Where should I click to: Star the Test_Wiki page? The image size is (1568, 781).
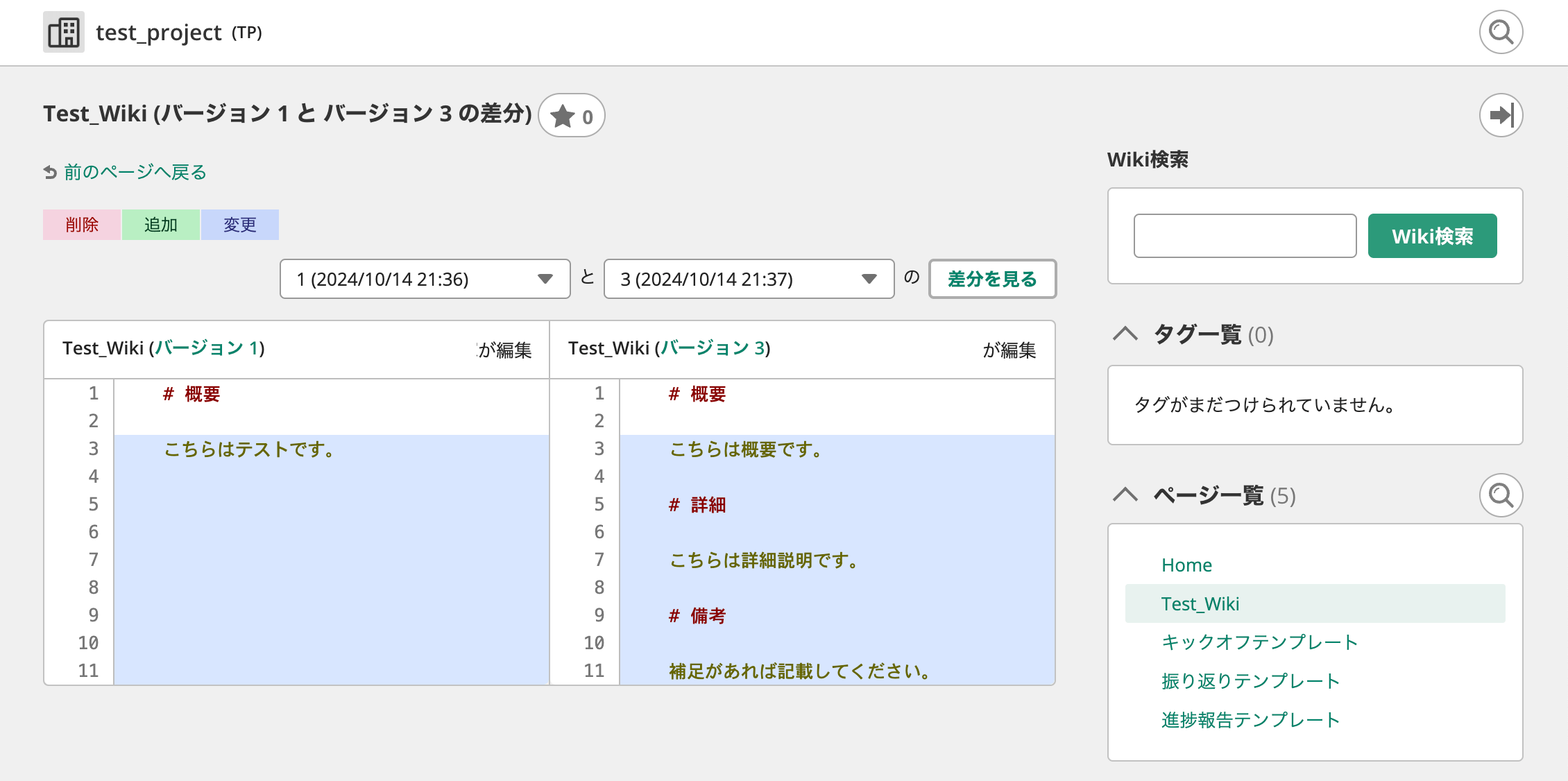pos(572,116)
